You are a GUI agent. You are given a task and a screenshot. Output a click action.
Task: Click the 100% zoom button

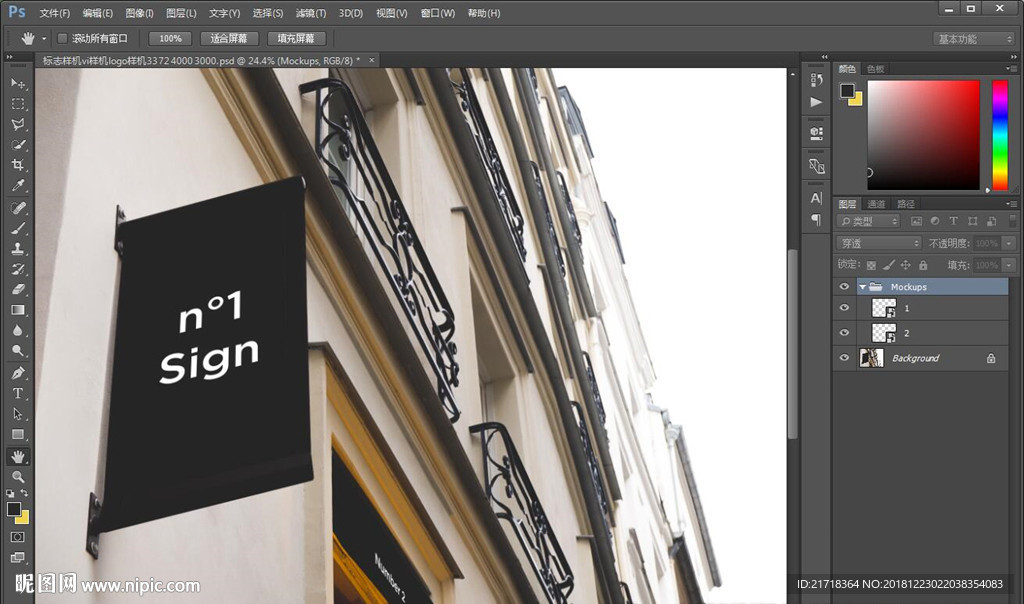coord(170,38)
